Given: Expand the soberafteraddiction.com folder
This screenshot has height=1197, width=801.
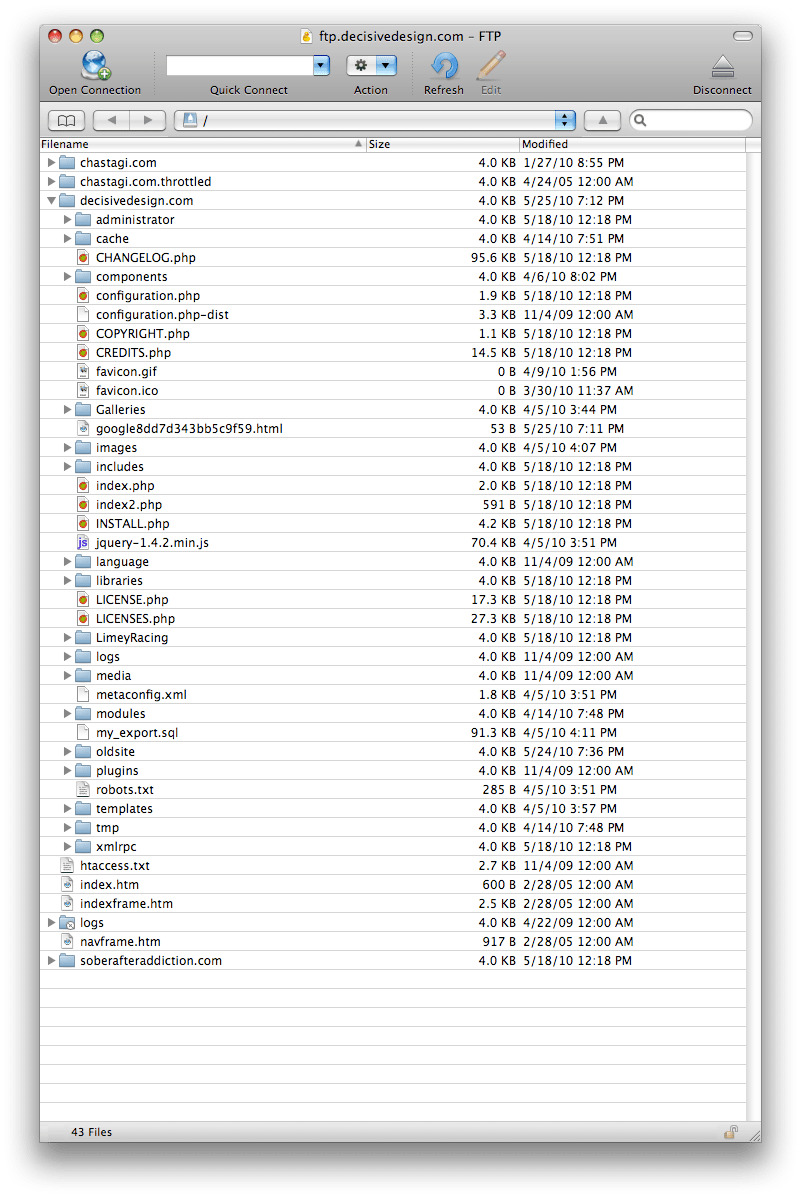Looking at the screenshot, I should tap(51, 960).
